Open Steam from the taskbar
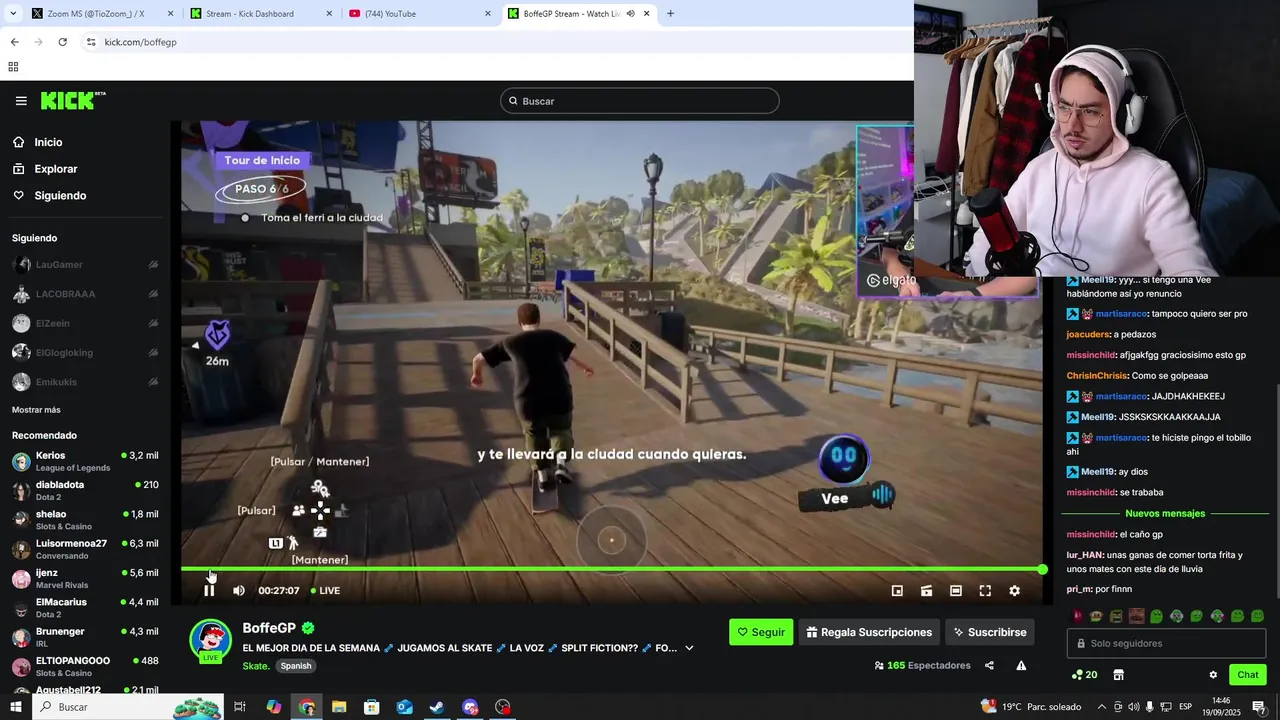This screenshot has width=1280, height=720. point(437,707)
